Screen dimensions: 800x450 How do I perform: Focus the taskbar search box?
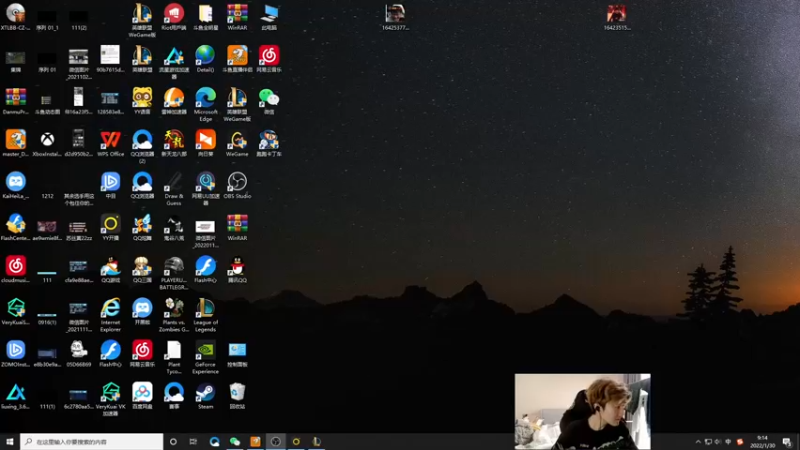(92, 441)
